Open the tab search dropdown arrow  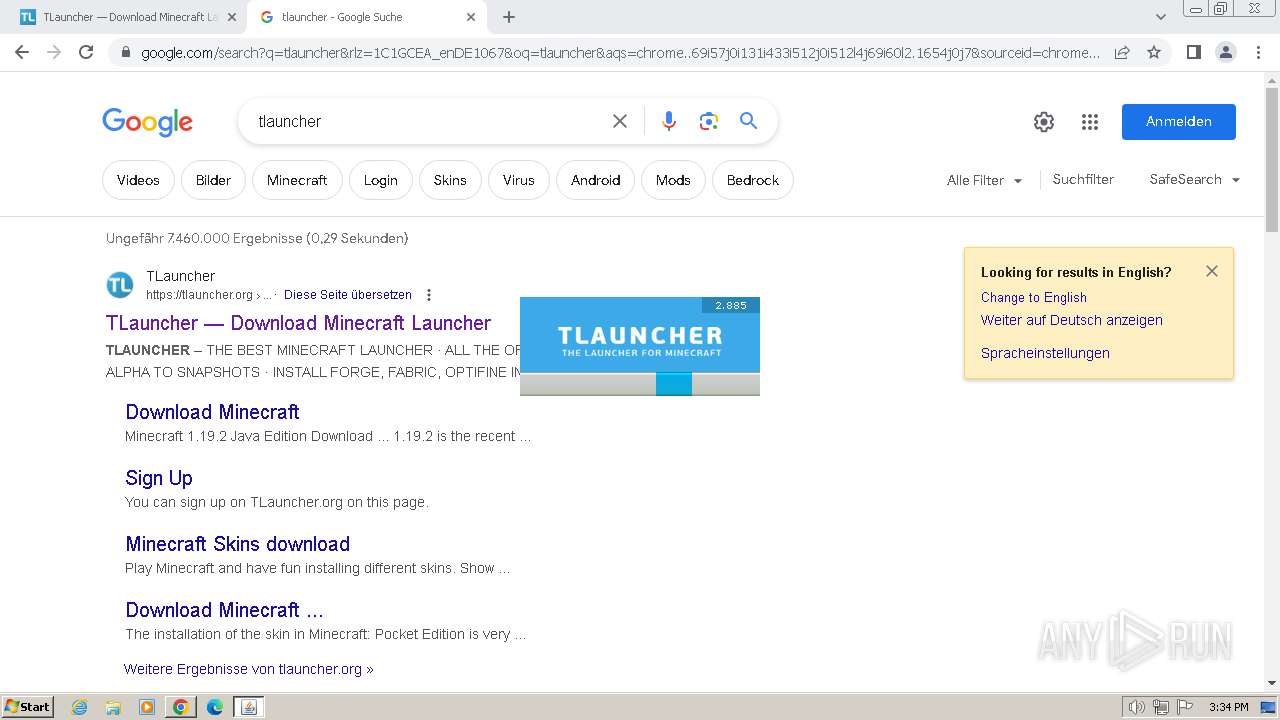pos(1160,17)
